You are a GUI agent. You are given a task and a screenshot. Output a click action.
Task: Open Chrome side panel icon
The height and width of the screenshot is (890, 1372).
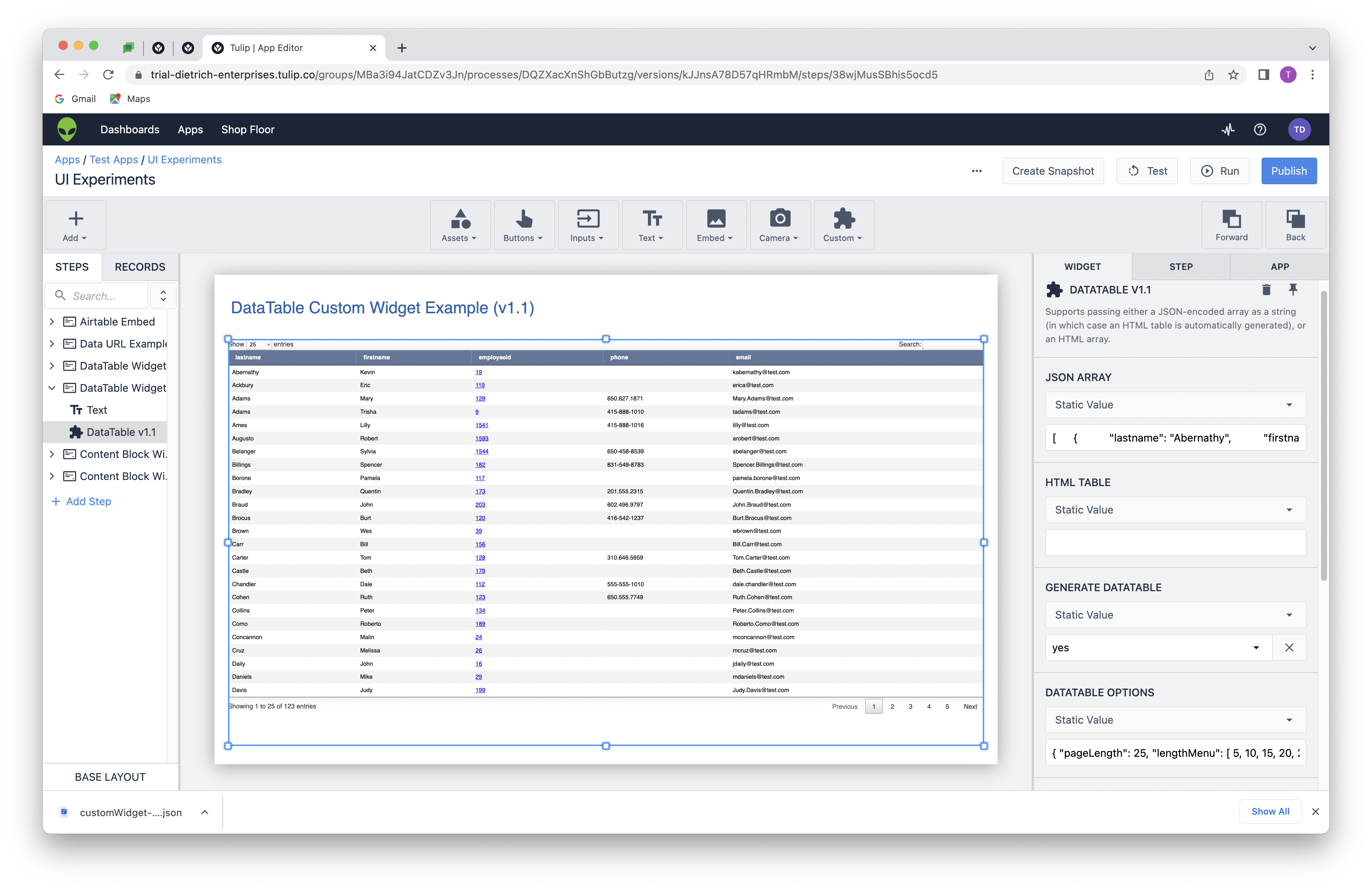click(1264, 74)
